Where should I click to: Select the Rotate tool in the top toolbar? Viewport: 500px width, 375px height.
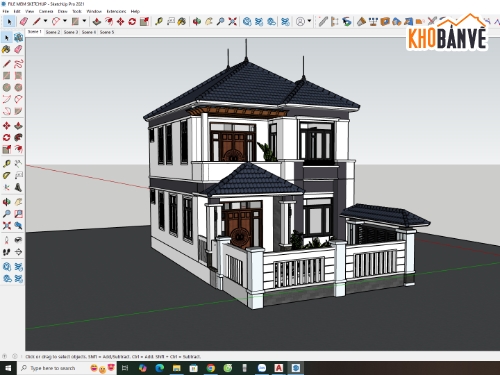click(x=132, y=22)
